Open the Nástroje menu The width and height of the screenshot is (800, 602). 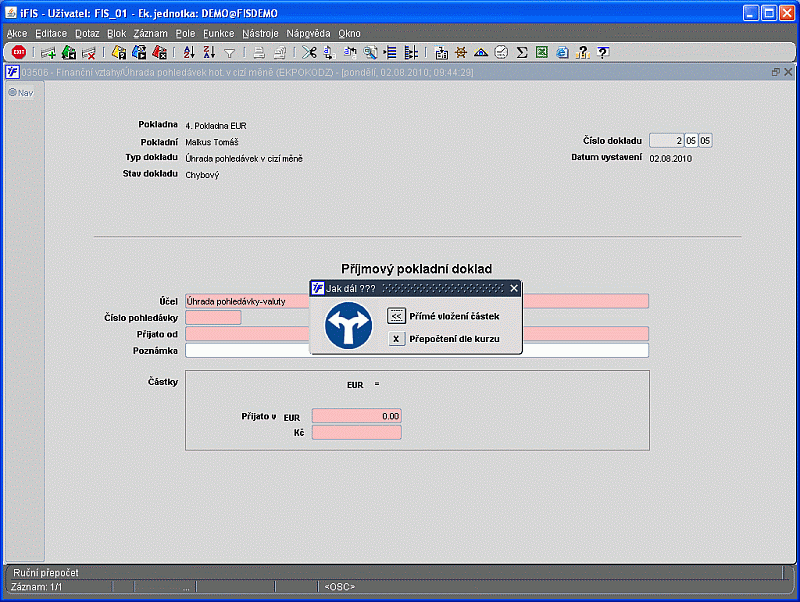click(260, 33)
